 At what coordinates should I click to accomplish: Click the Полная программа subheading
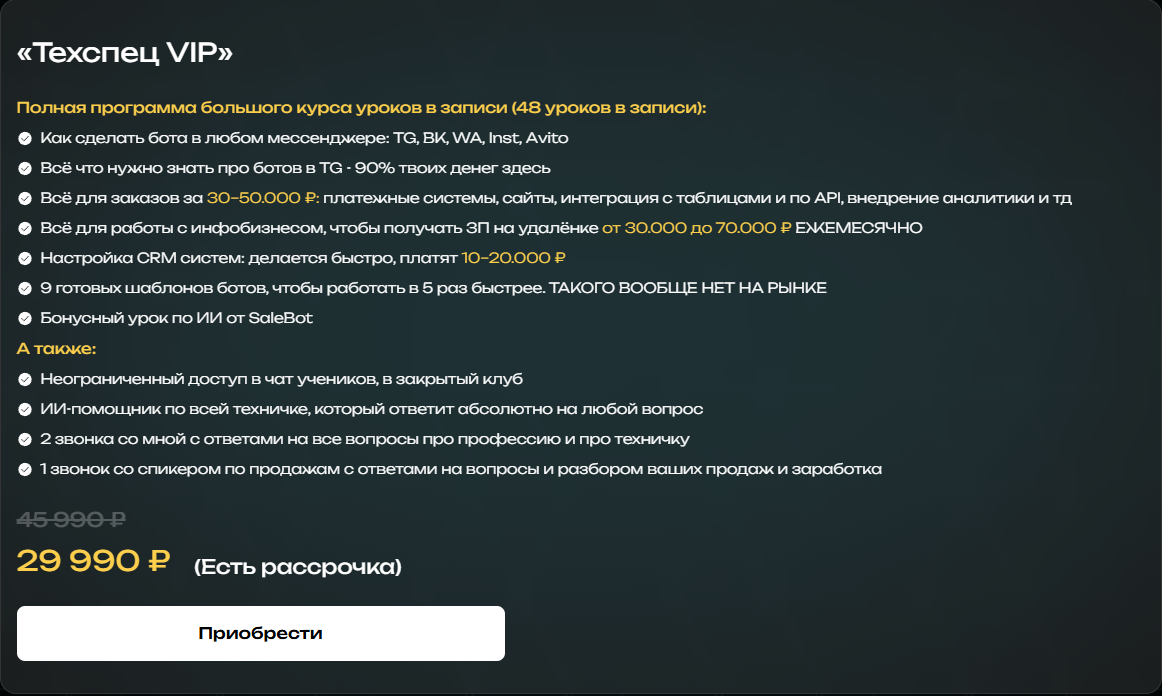tap(361, 107)
